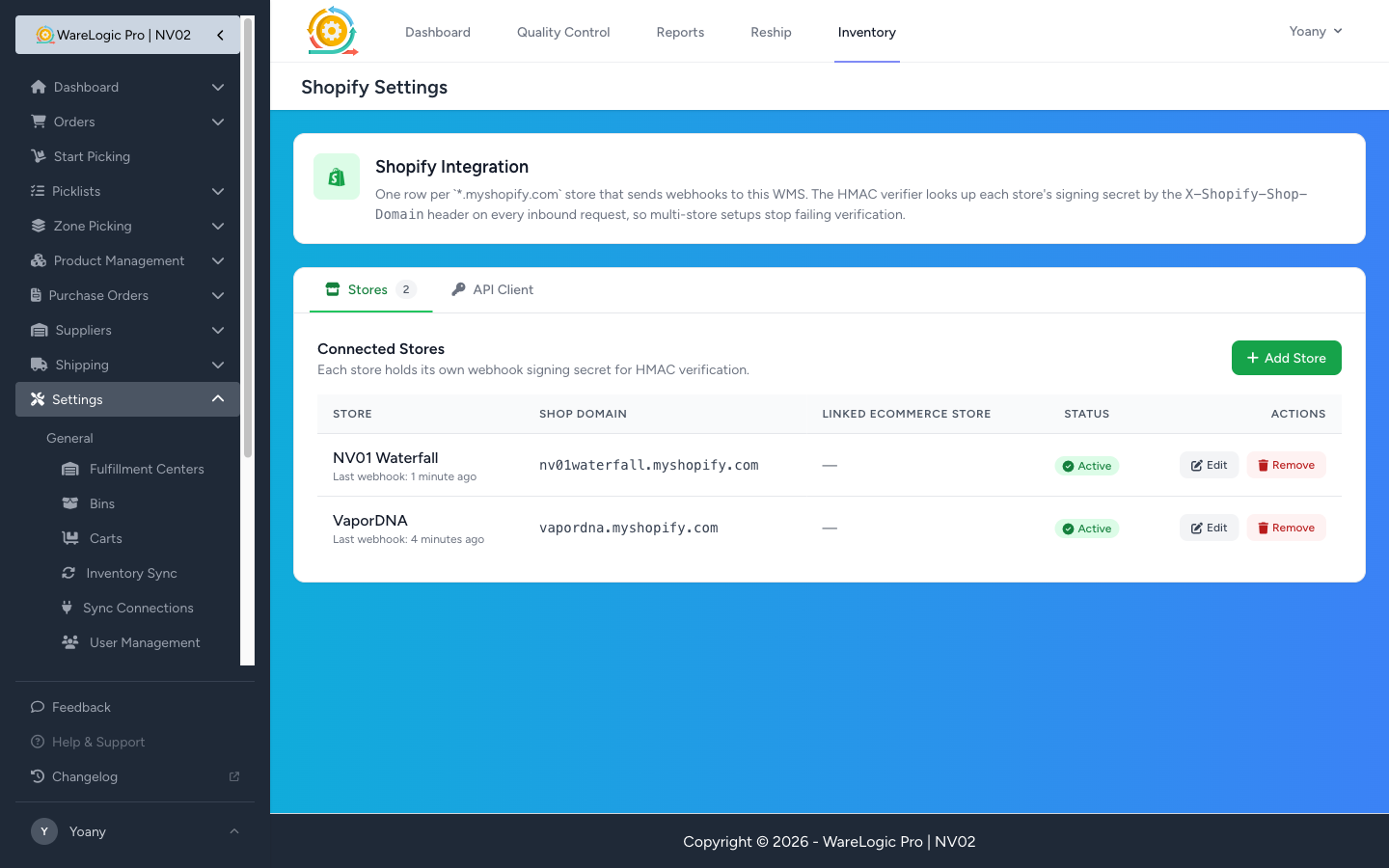Click the Start Picking dolly icon
Viewport: 1389px width, 868px height.
39,156
